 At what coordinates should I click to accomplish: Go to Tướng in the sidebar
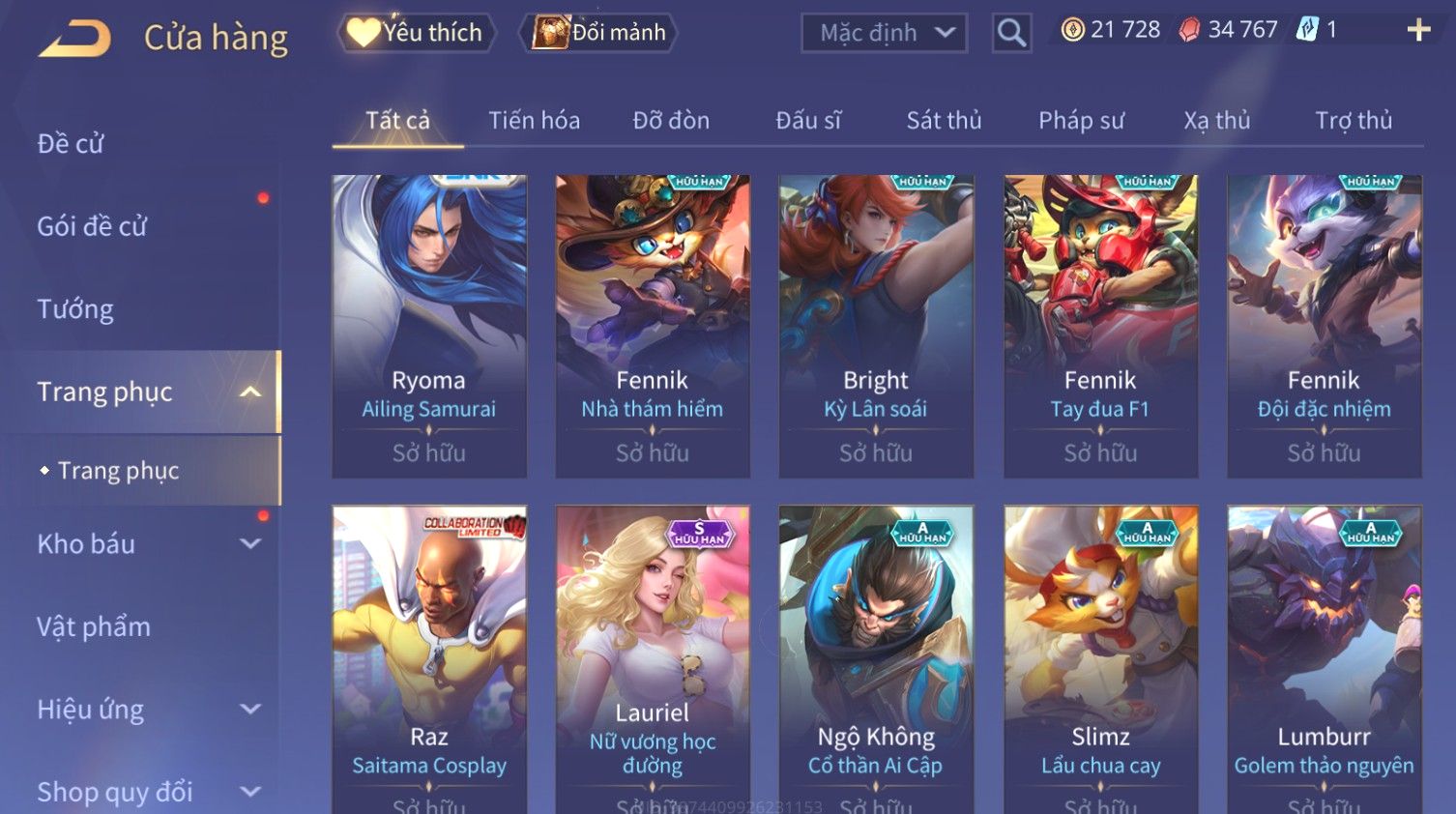point(75,308)
